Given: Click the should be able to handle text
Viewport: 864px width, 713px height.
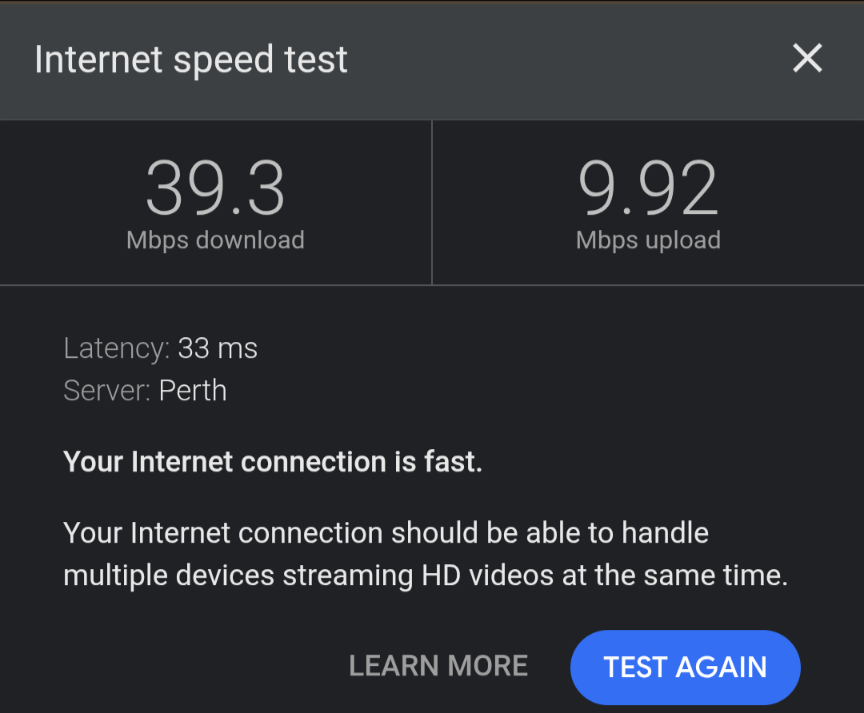Looking at the screenshot, I should click(x=550, y=533).
